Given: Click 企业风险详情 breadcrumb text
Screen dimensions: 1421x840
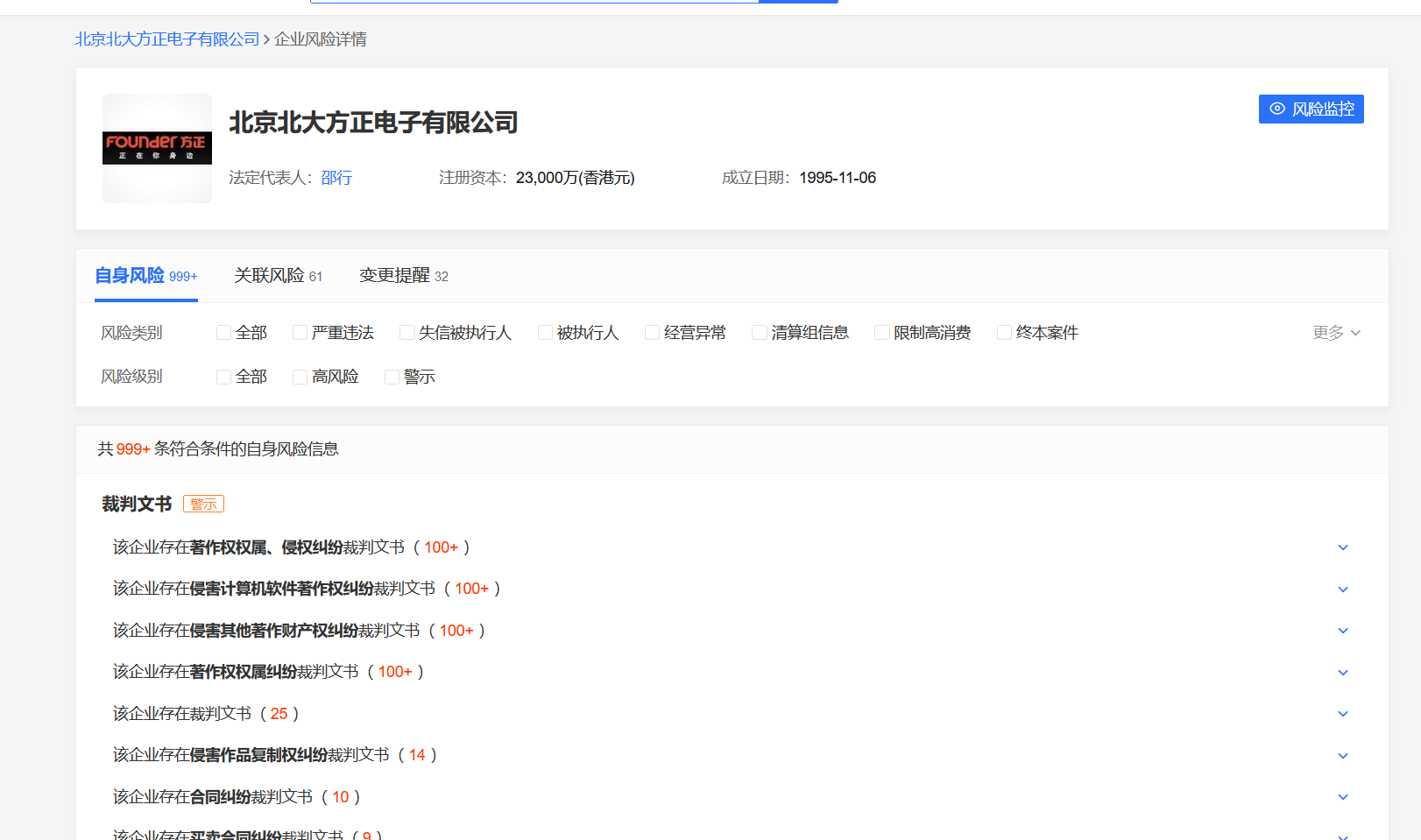Looking at the screenshot, I should pyautogui.click(x=321, y=39).
